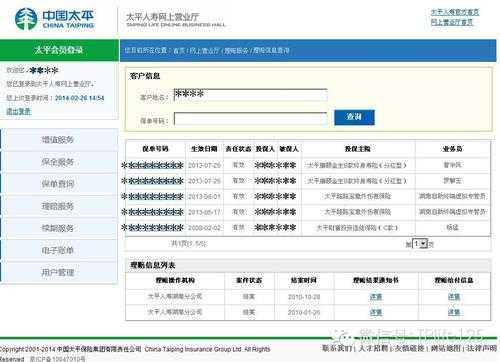Click the 保单号码 input field

coord(251,119)
